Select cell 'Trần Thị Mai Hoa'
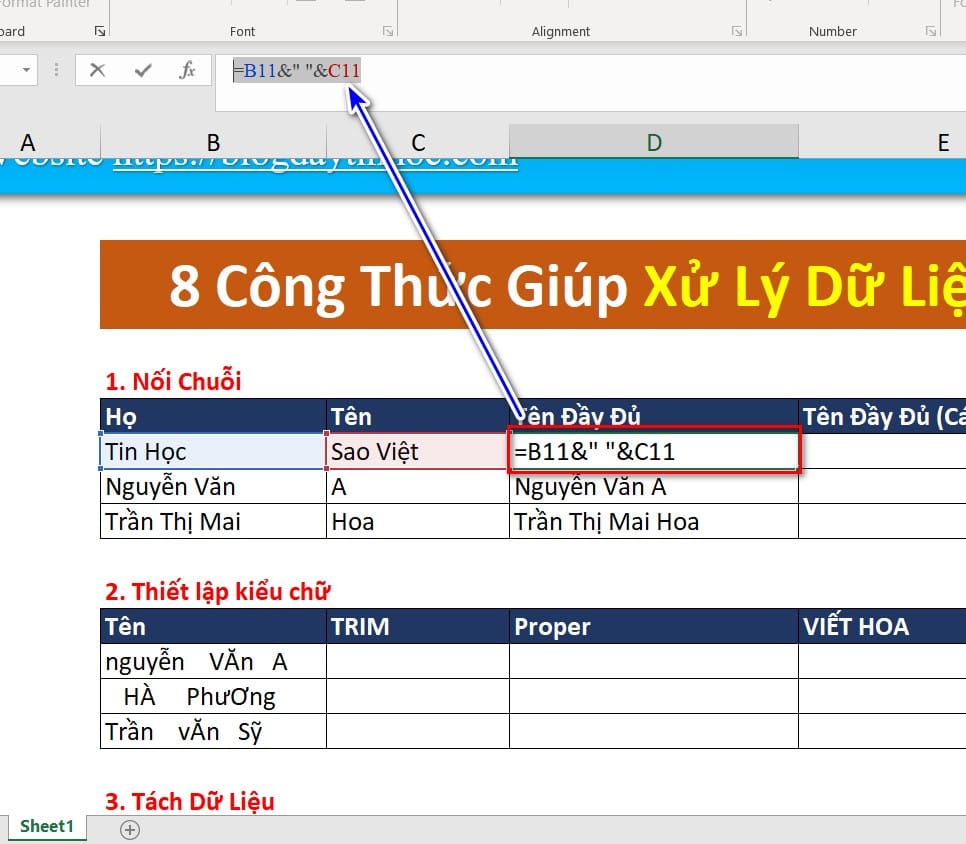Viewport: 966px width, 844px height. point(654,522)
